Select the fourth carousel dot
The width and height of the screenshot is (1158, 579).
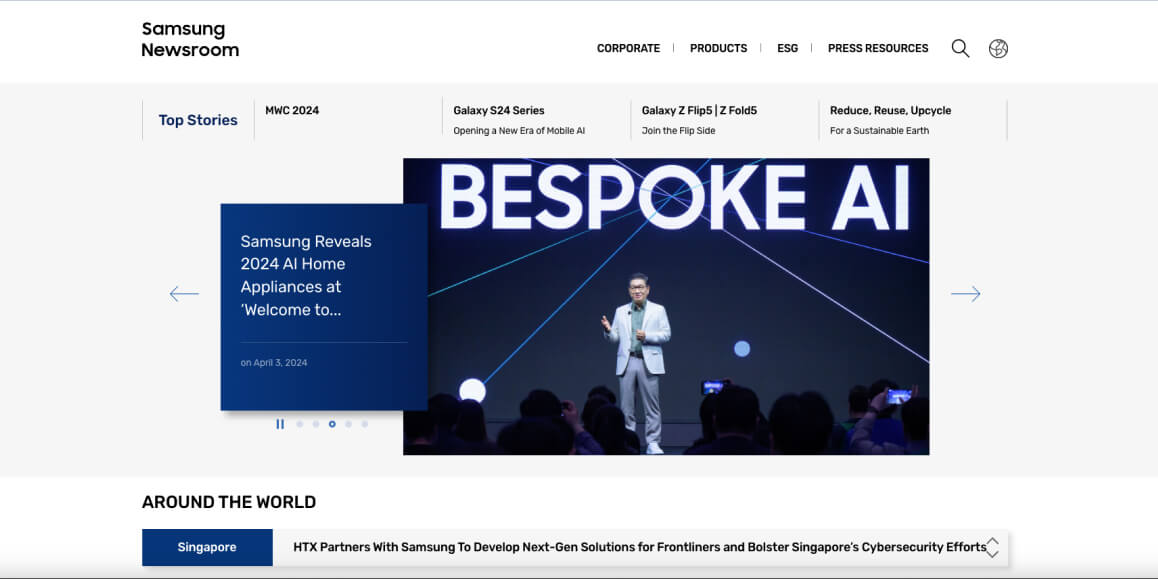click(348, 424)
